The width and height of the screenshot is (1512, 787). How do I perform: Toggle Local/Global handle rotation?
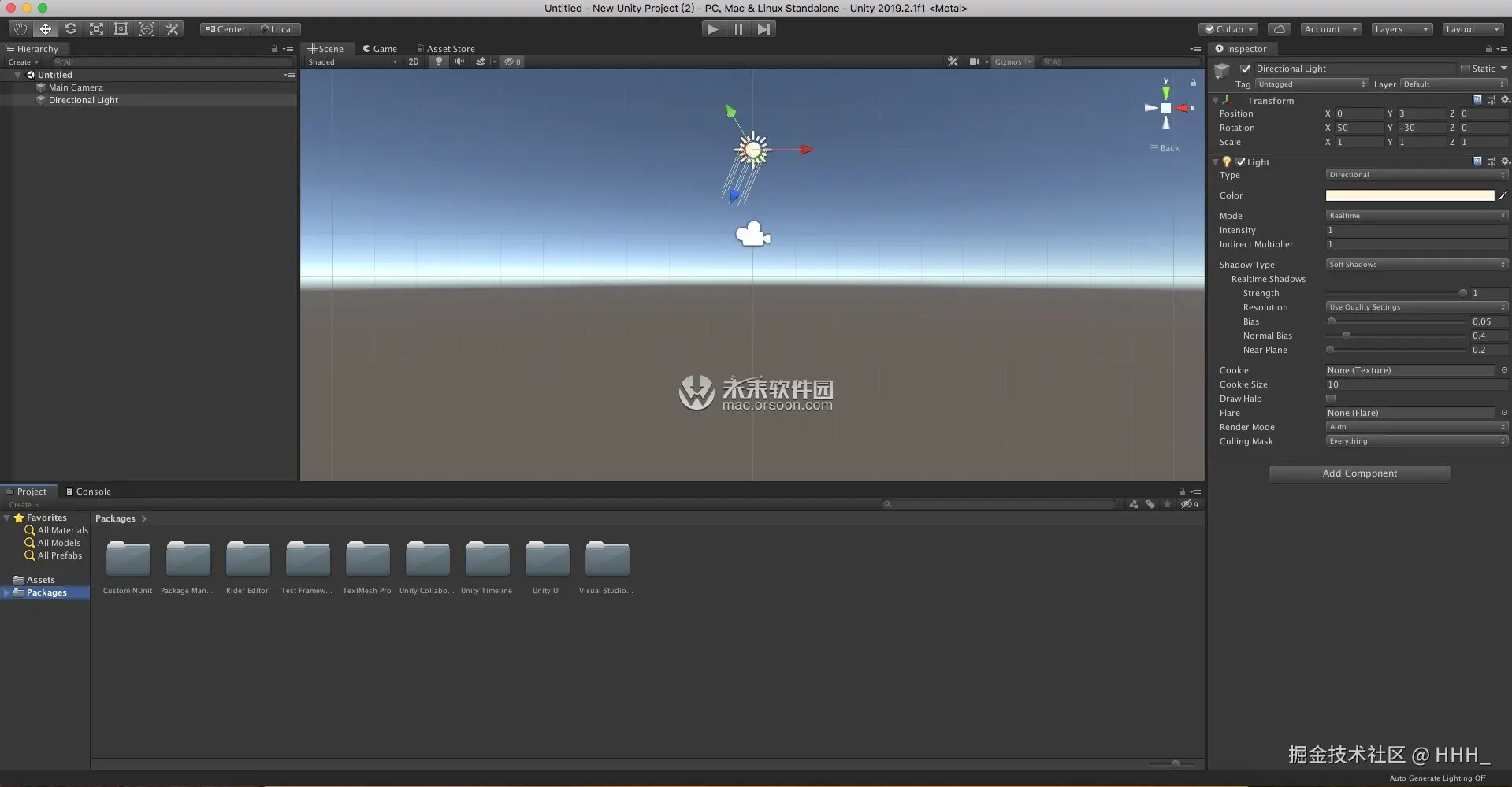(x=277, y=29)
